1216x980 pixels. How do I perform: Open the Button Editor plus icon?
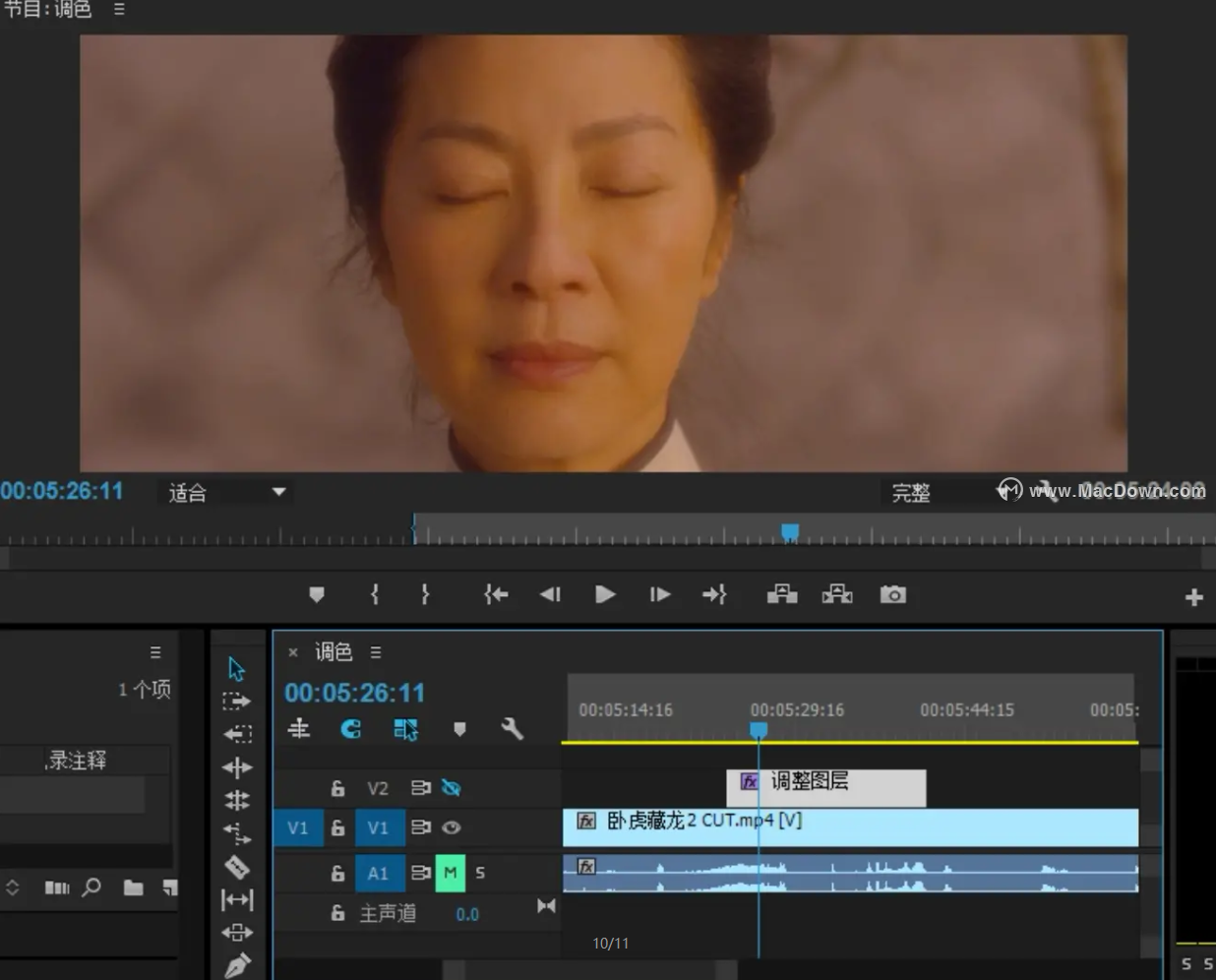coord(1194,597)
